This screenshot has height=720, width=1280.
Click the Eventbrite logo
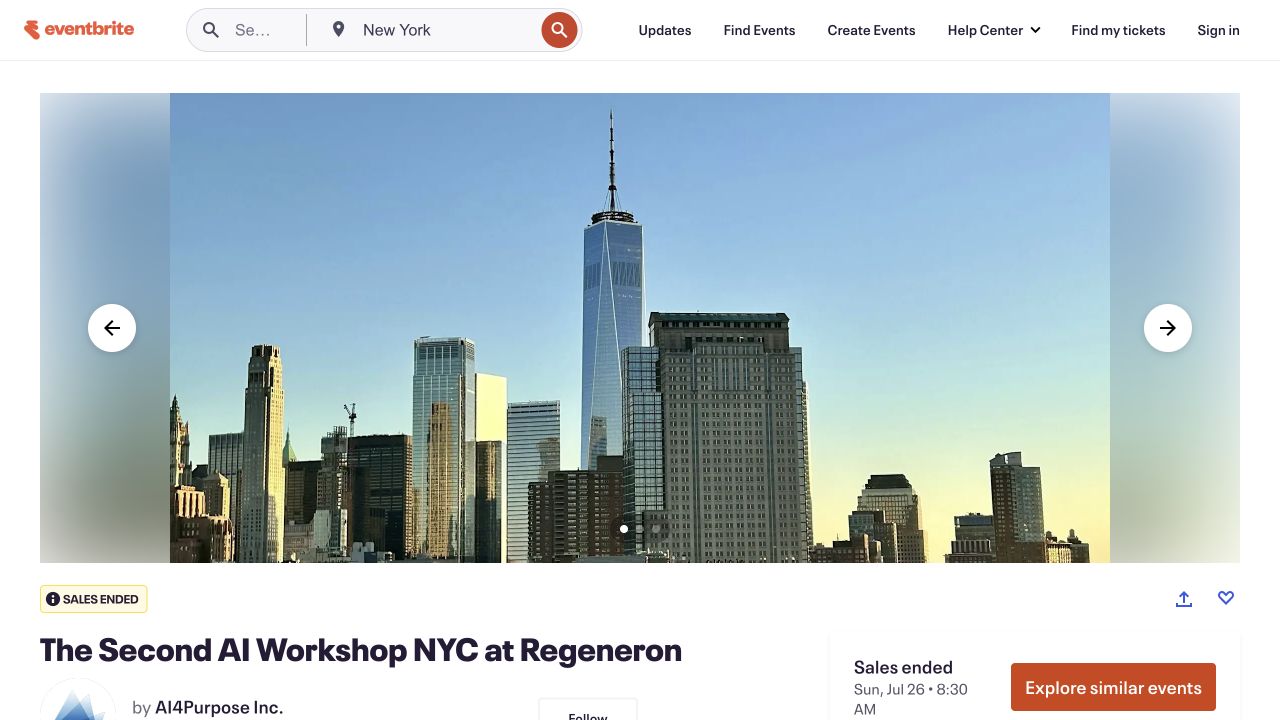point(79,29)
